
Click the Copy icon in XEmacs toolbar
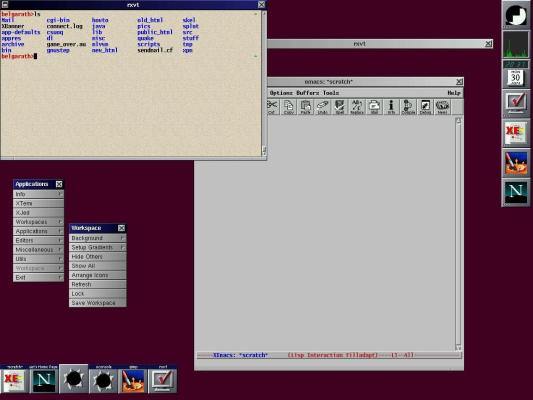pyautogui.click(x=289, y=107)
